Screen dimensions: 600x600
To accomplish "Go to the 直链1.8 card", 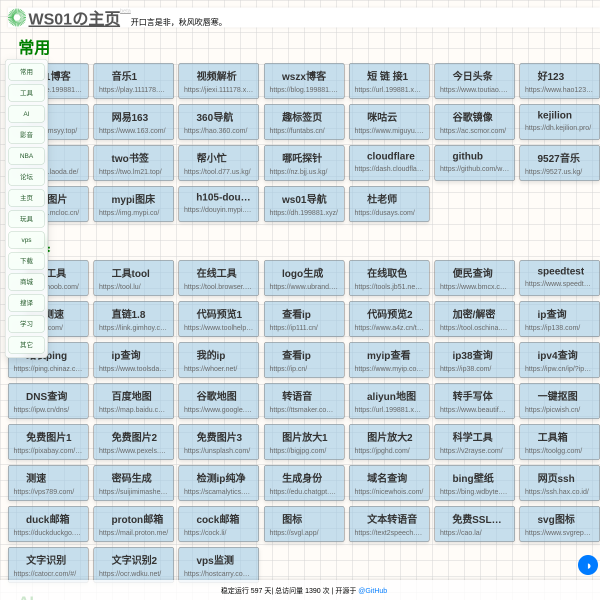I will click(133, 319).
